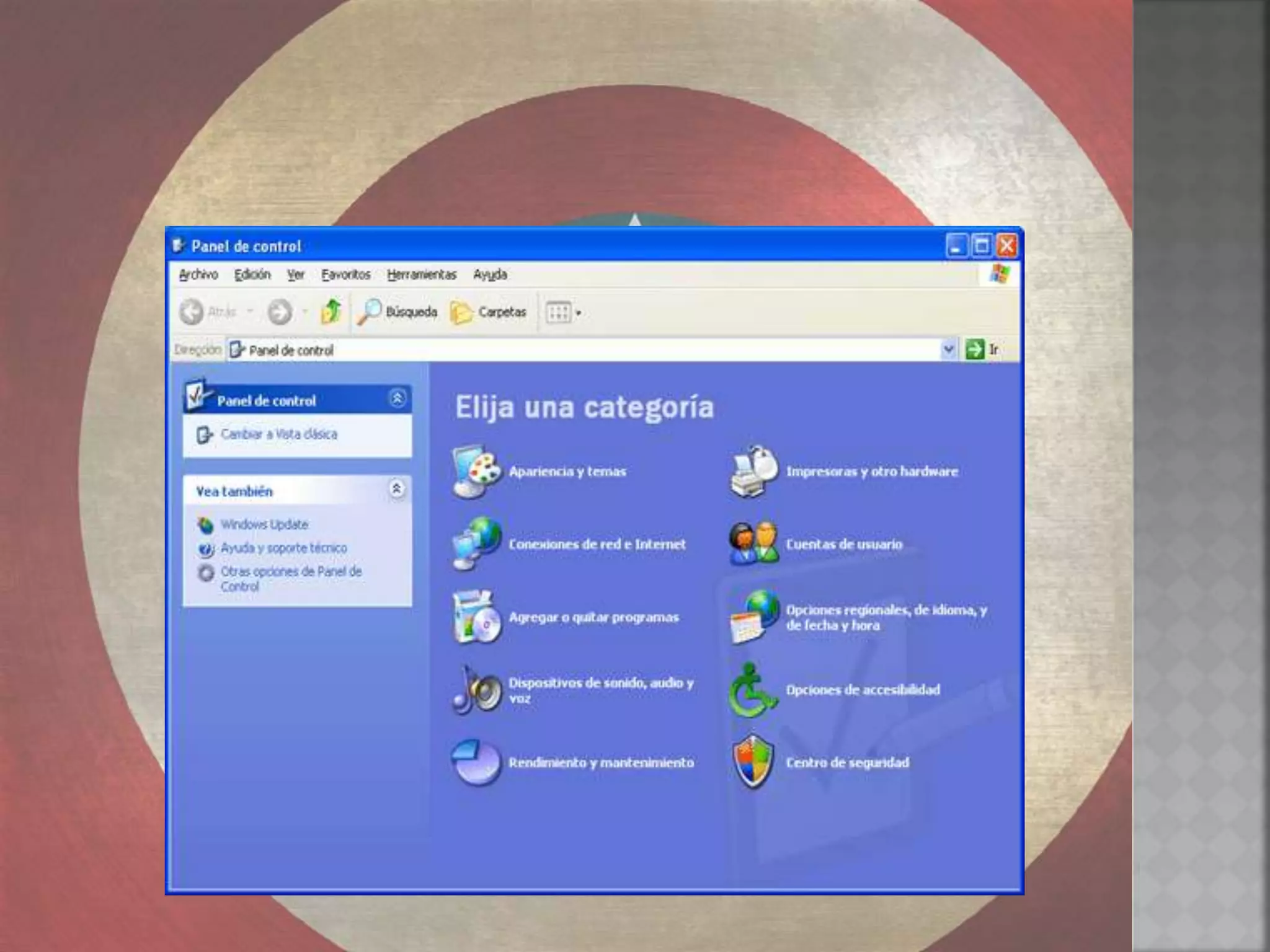
Task: Click the green Up folder toolbar icon
Action: pos(331,312)
